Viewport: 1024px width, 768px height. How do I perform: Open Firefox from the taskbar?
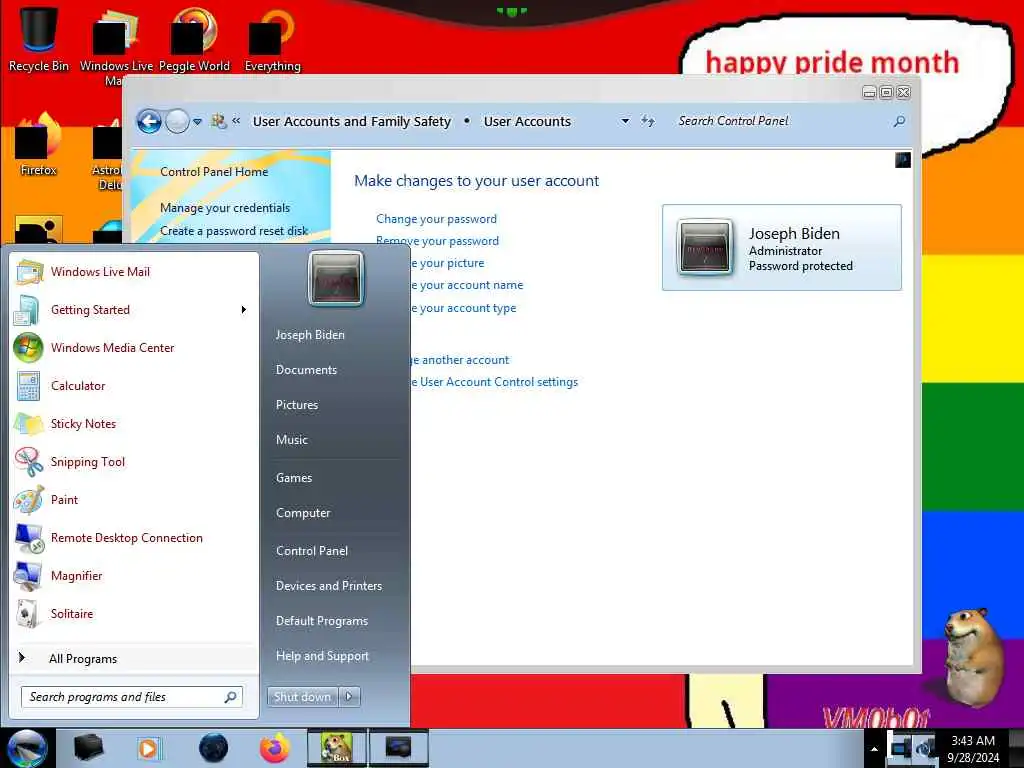click(275, 748)
